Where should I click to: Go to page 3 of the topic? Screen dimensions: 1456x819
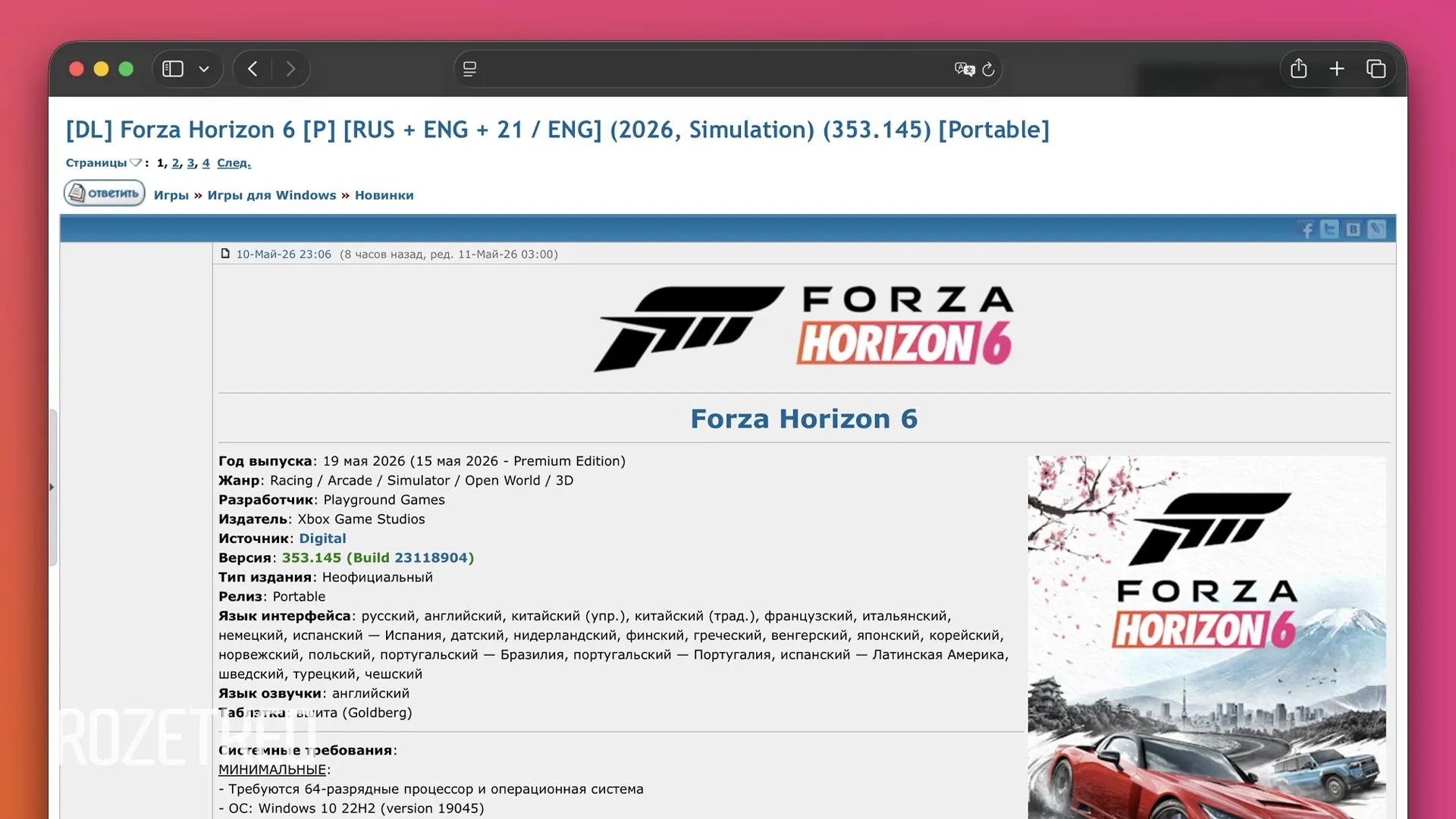coord(191,163)
